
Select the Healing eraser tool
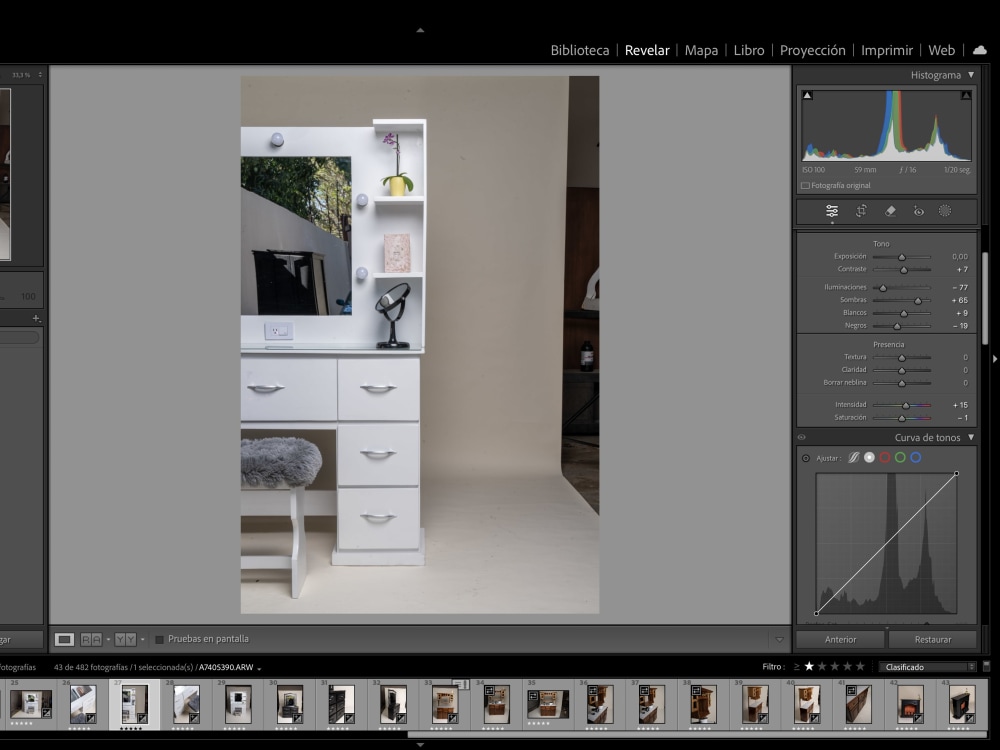890,211
